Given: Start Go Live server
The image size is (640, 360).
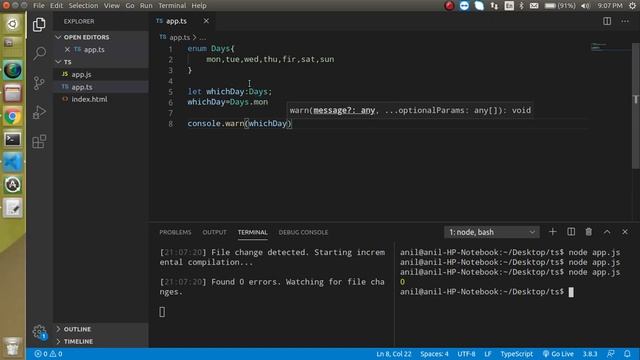Looking at the screenshot, I should [558, 354].
